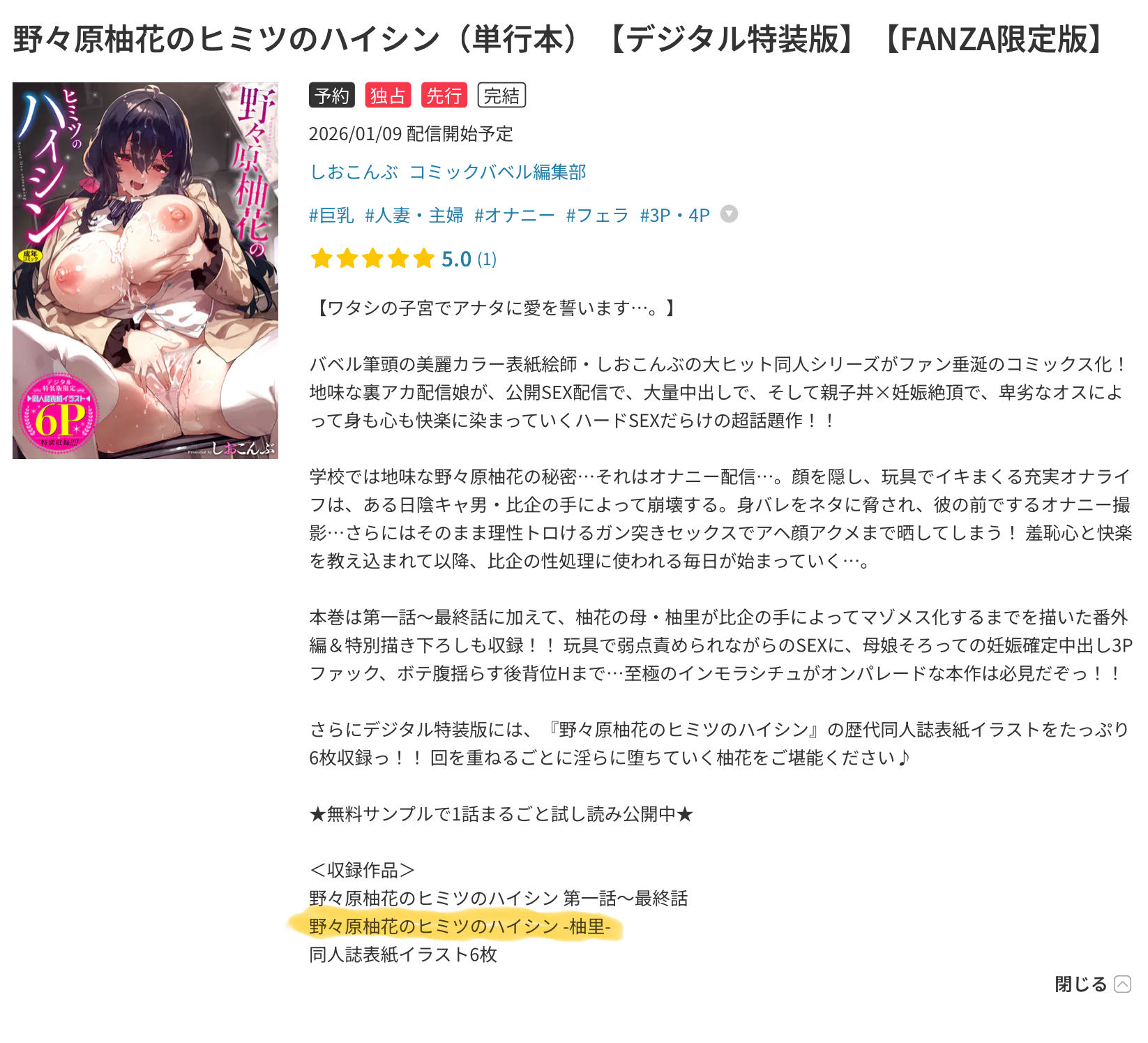Screen dimensions: 1148x1043
Task: Open the コミックバベル編集部 publisher link
Action: click(497, 172)
